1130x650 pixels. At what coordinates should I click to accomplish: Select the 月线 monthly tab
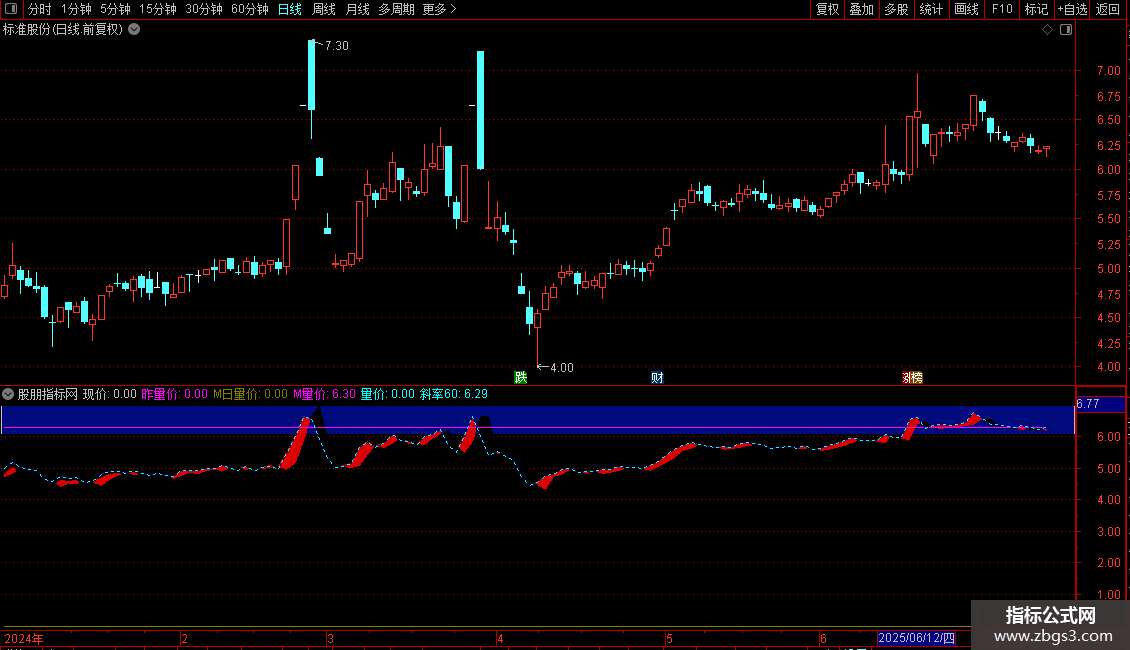click(357, 9)
